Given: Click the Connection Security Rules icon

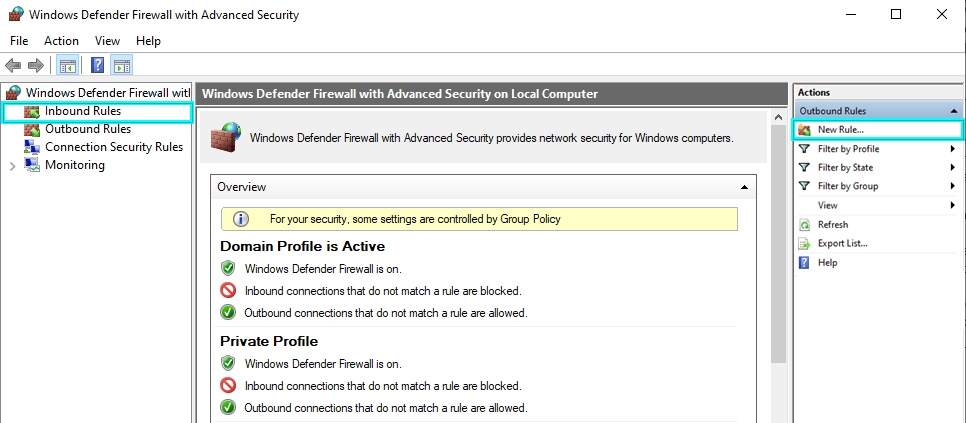Looking at the screenshot, I should click(32, 147).
